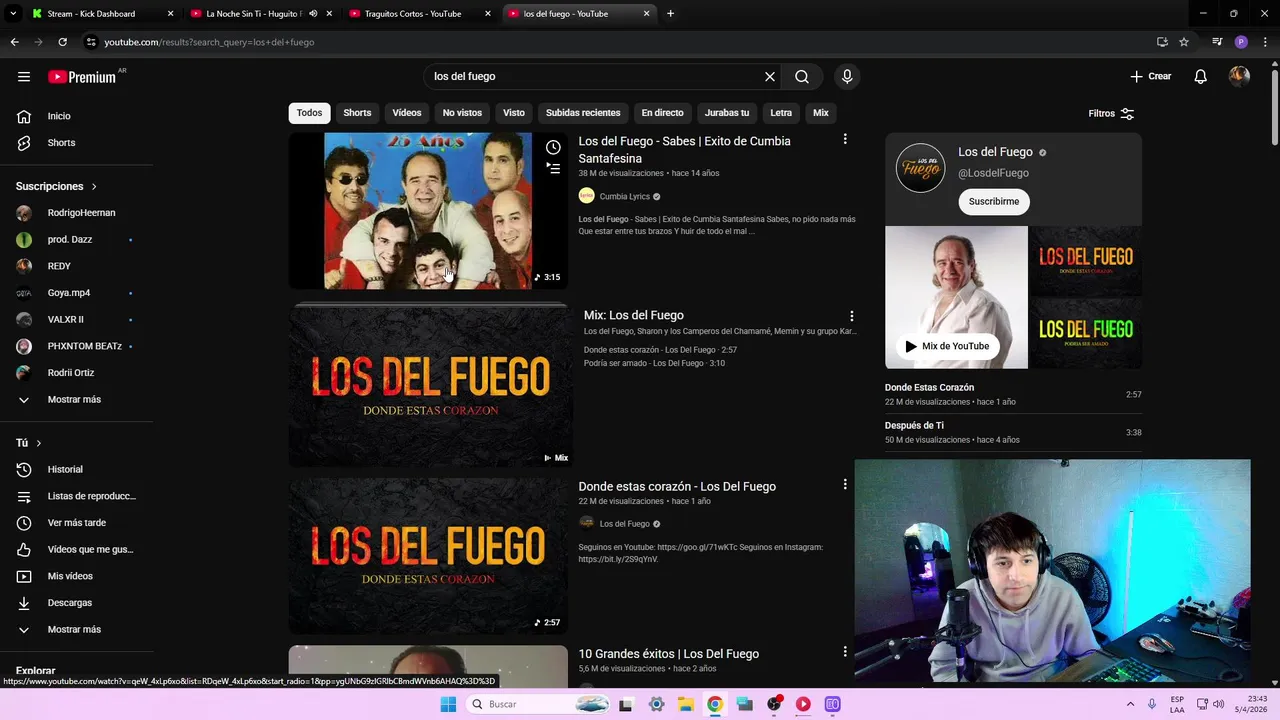The image size is (1280, 720).
Task: Select the No vistos filter chip
Action: click(462, 113)
